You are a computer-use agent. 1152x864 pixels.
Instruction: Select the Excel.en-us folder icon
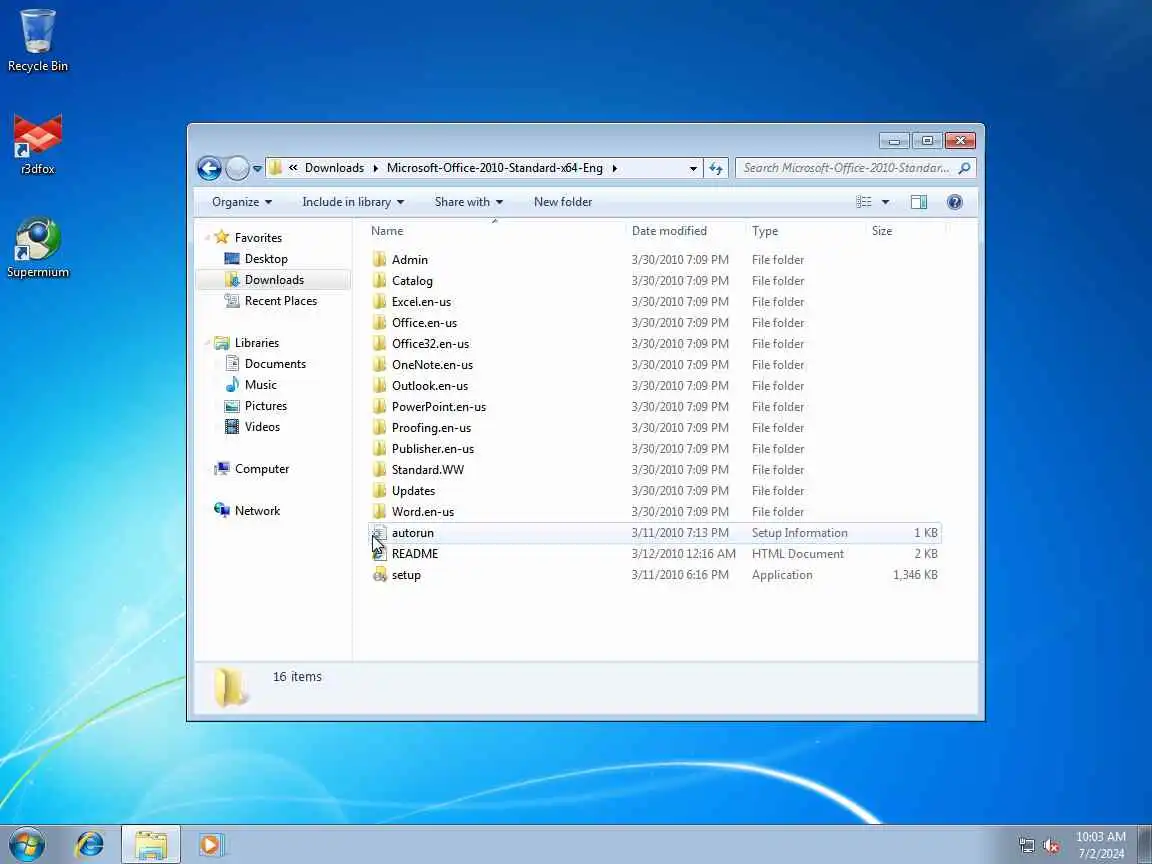[379, 302]
